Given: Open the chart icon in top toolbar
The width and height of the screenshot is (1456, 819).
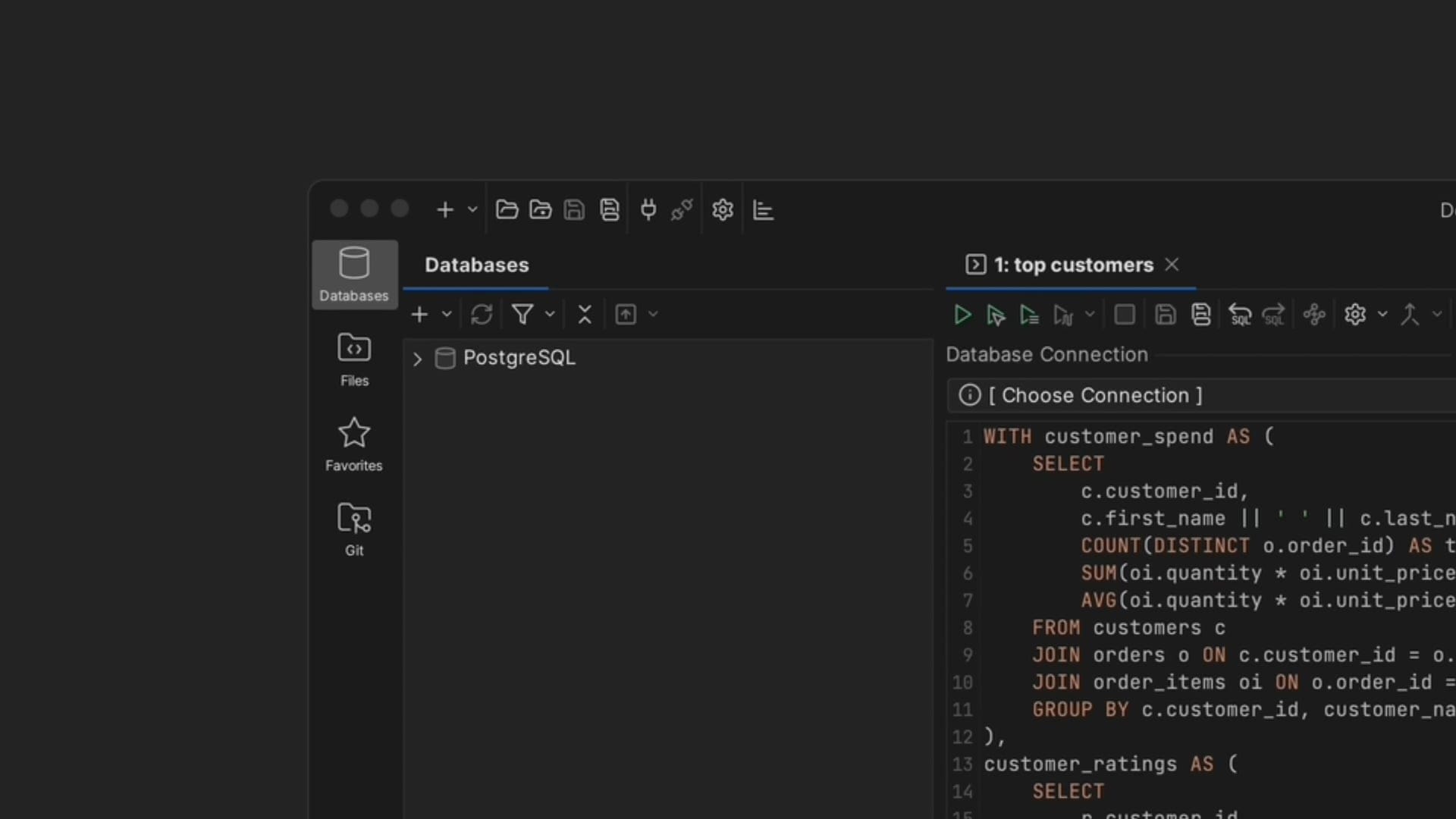Looking at the screenshot, I should (x=763, y=210).
